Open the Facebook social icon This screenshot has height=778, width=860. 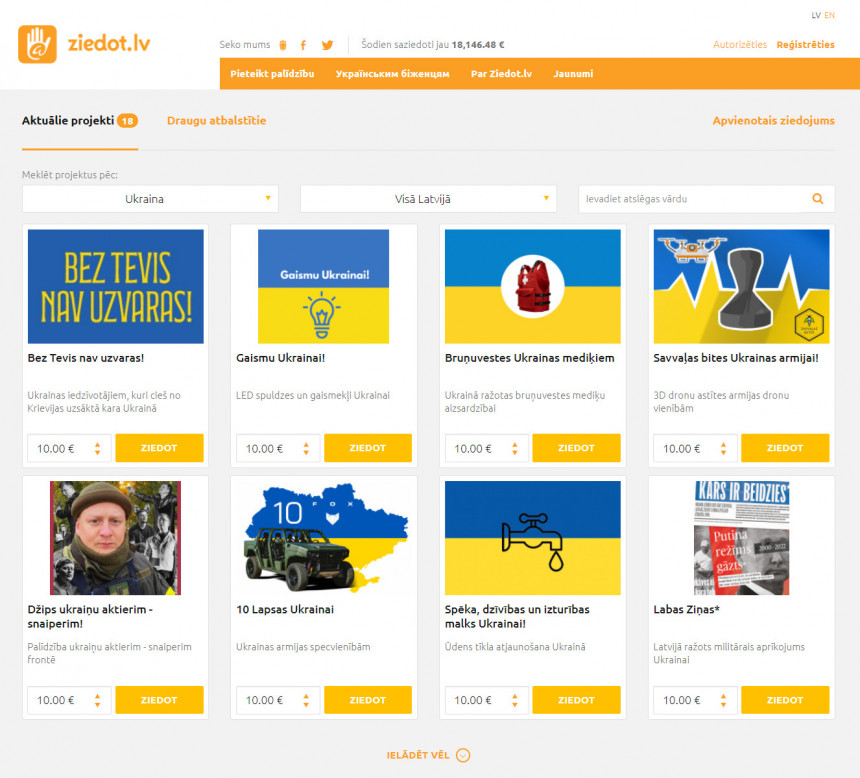click(x=303, y=45)
